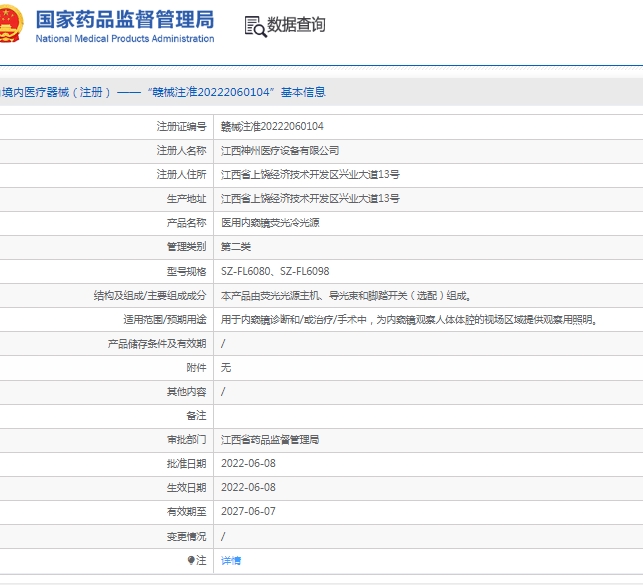Image resolution: width=643 pixels, height=585 pixels.
Task: Click the 附件 label
Action: pos(196,368)
